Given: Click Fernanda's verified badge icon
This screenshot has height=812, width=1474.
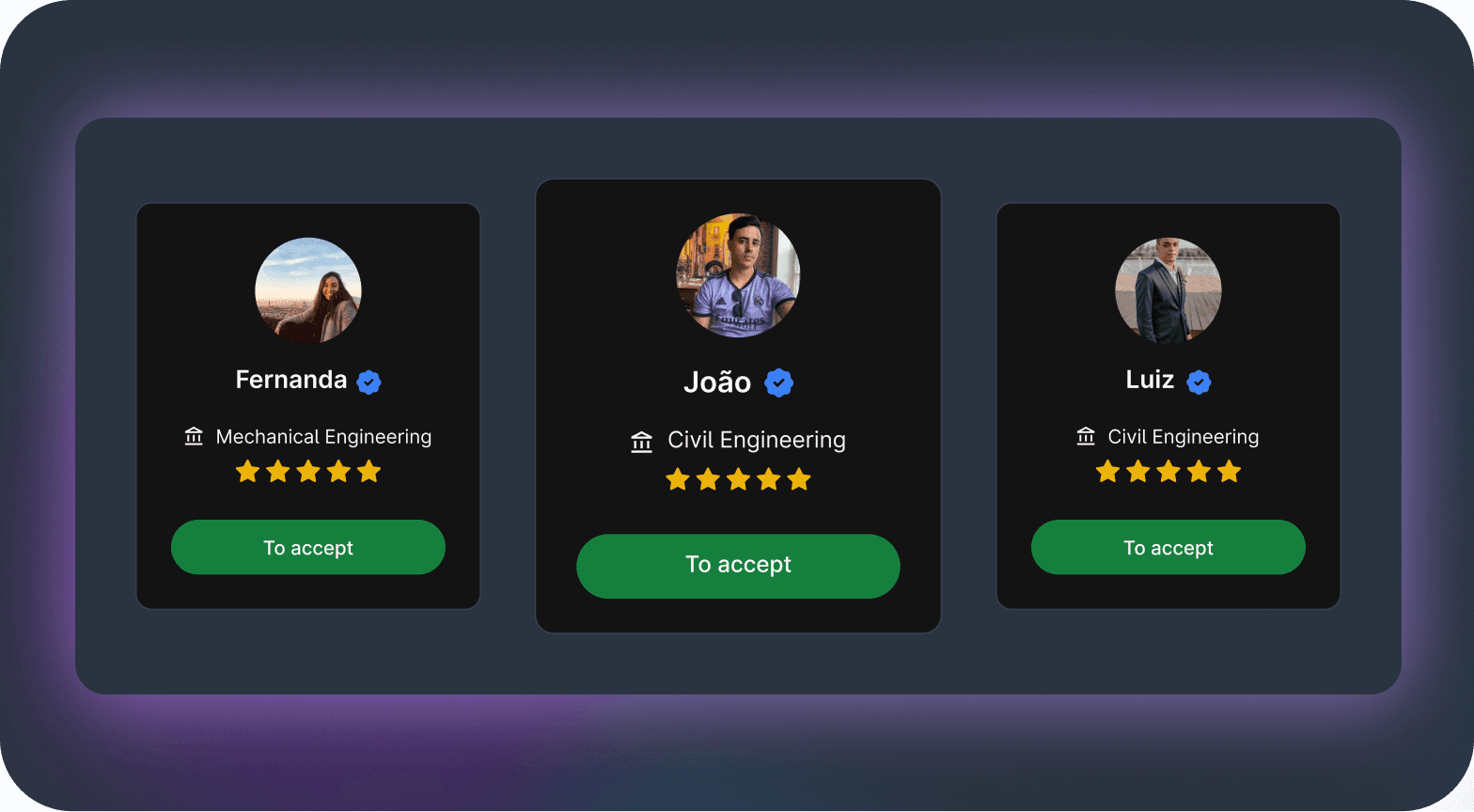Looking at the screenshot, I should [x=368, y=382].
